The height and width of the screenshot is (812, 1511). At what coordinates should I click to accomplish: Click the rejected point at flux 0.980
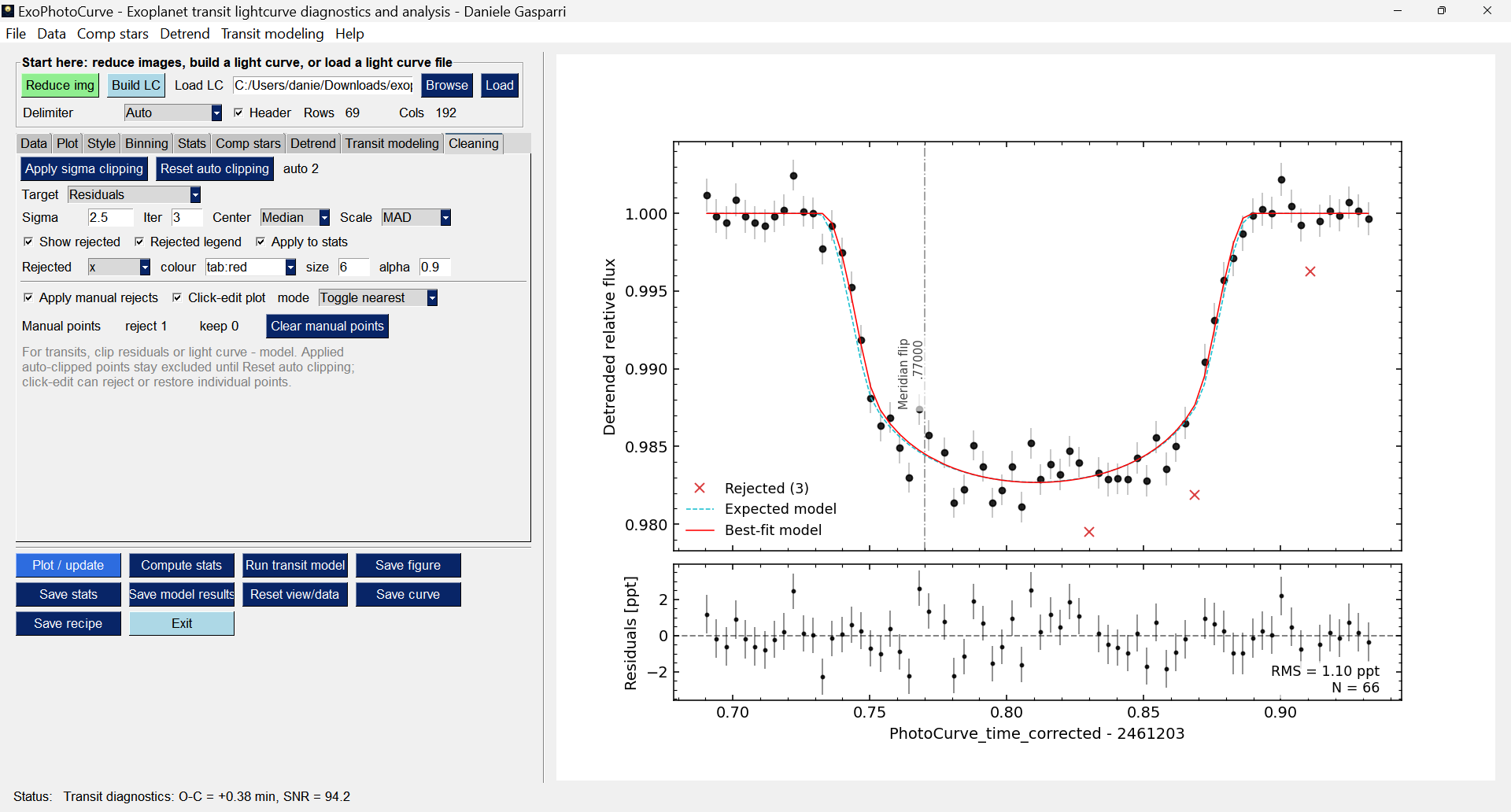(x=1089, y=532)
